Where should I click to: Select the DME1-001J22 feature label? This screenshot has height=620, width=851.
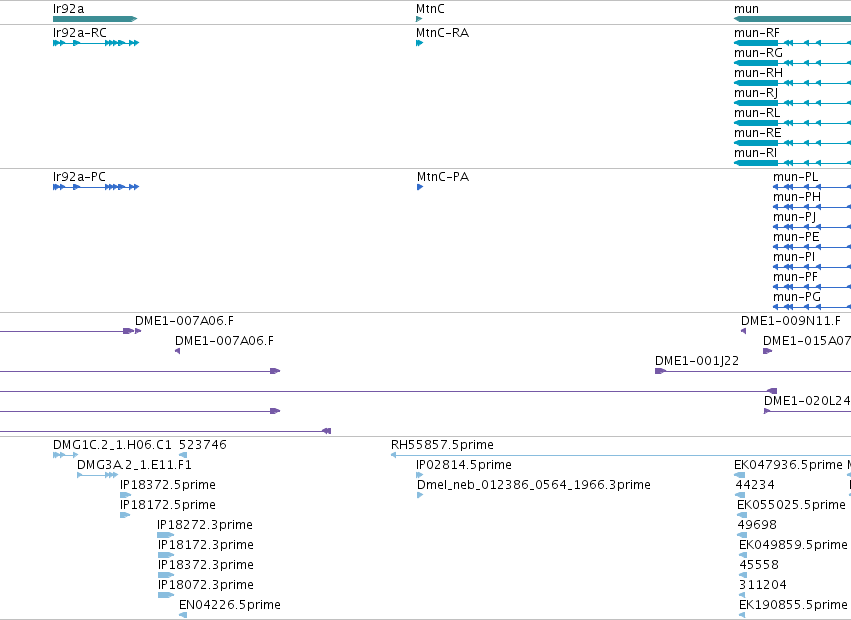697,361
